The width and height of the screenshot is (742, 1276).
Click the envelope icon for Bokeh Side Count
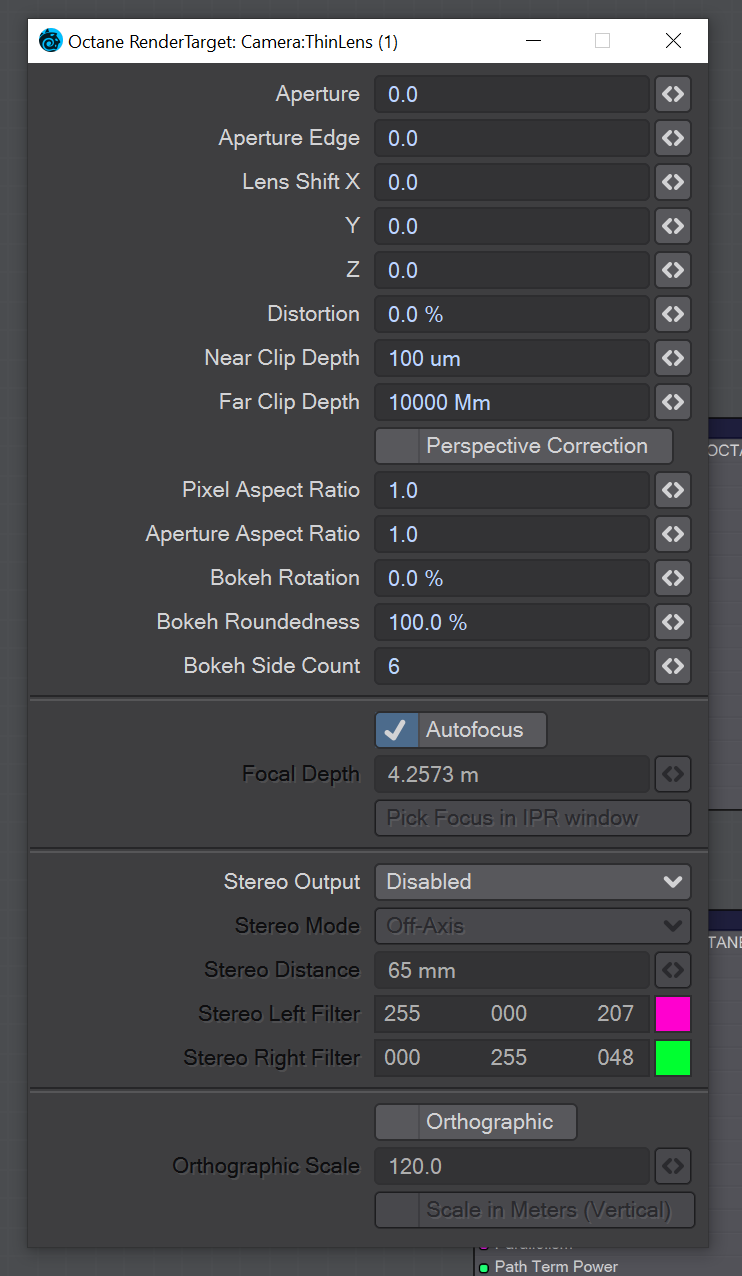(673, 666)
